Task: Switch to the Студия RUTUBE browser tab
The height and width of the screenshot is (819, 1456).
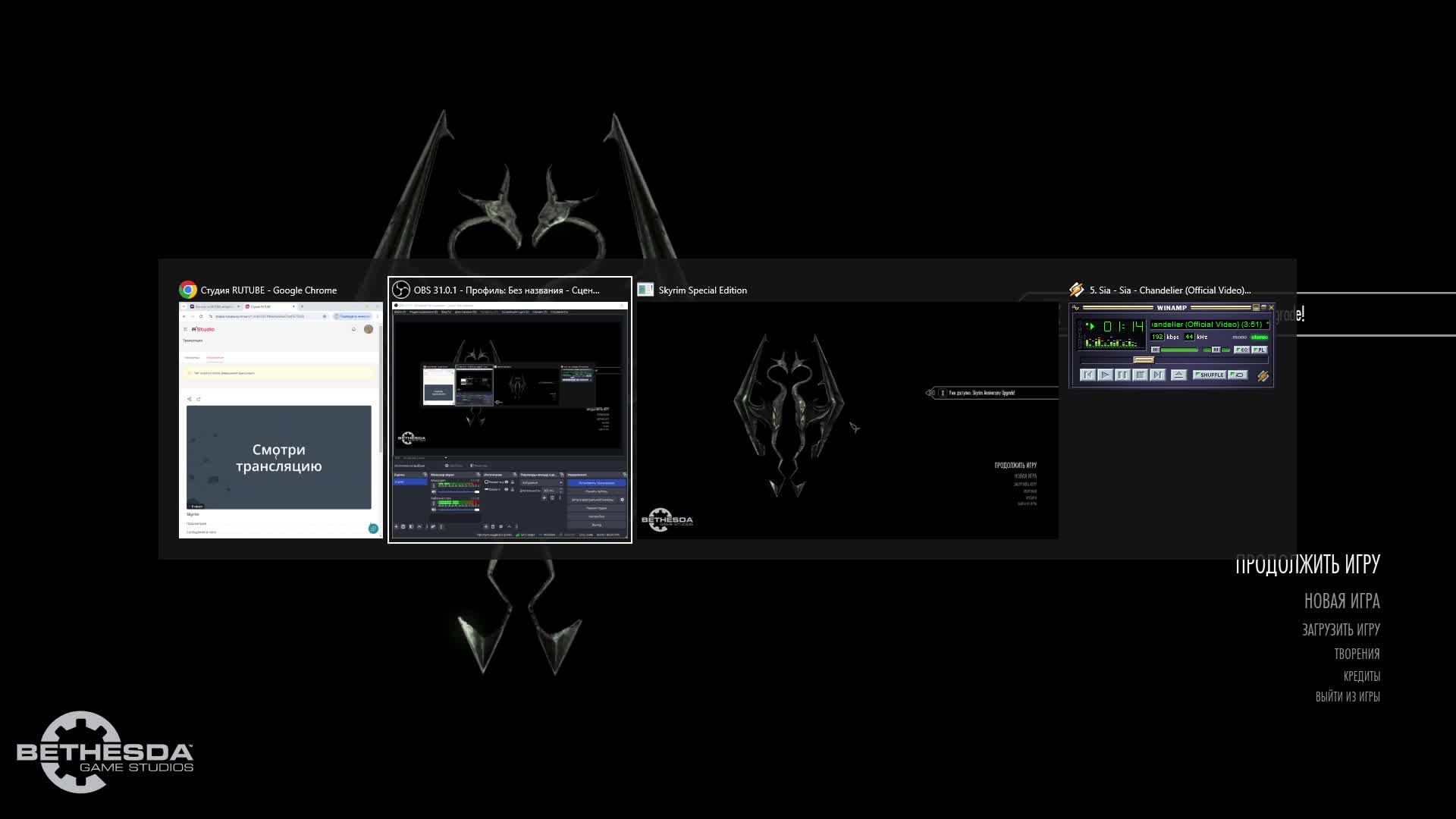Action: tap(260, 306)
